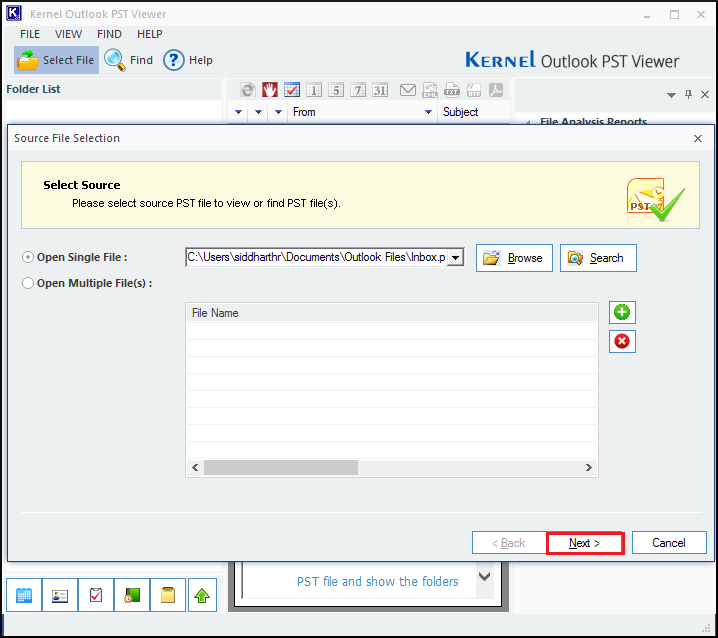Open the HELP menu
Viewport: 718px width, 638px height.
tap(150, 34)
